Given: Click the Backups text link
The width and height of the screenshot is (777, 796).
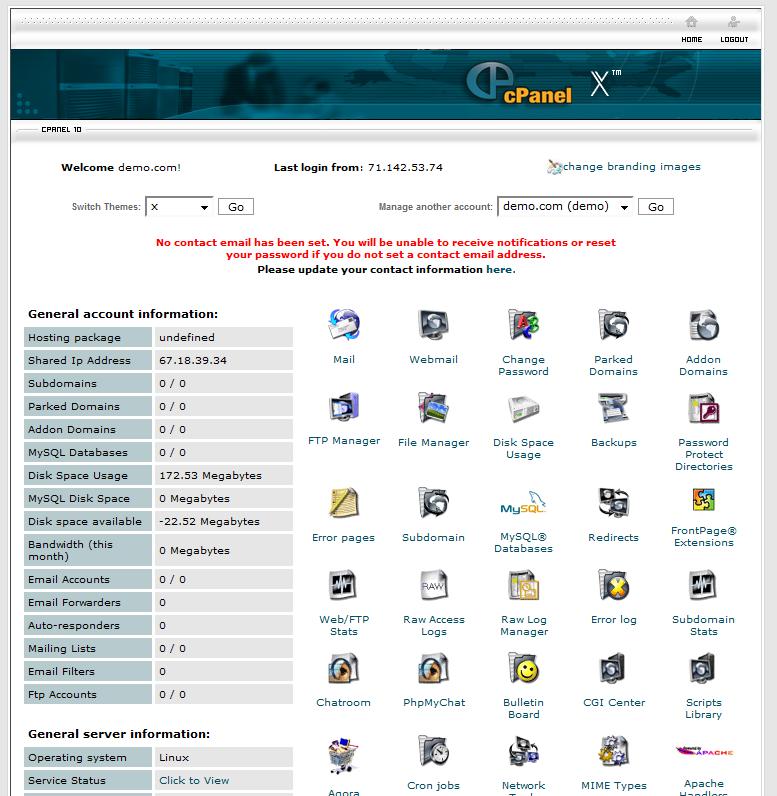Looking at the screenshot, I should (x=614, y=443).
